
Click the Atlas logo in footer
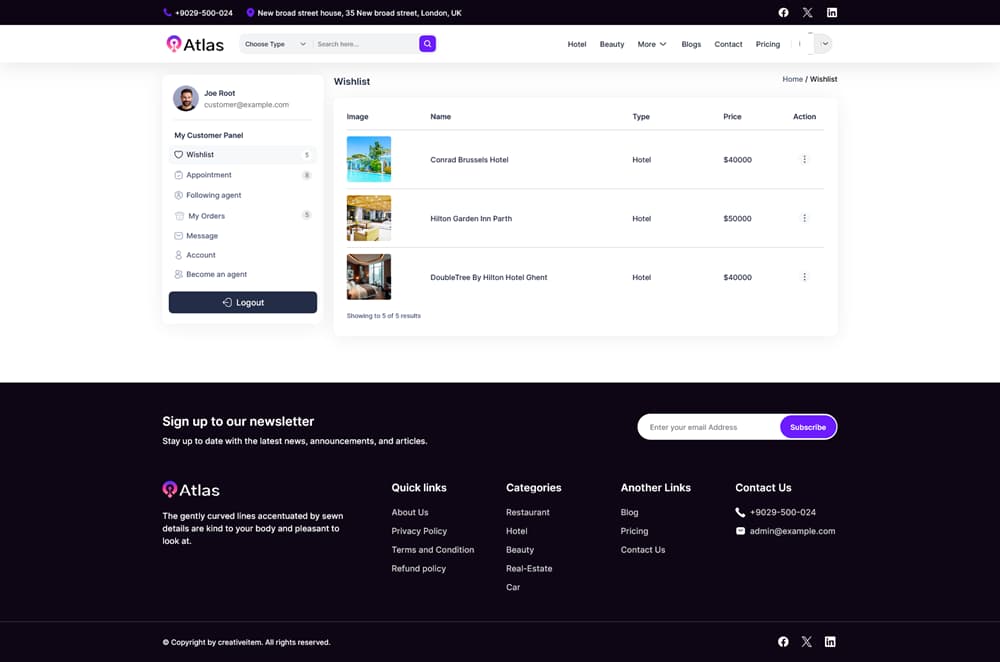191,490
